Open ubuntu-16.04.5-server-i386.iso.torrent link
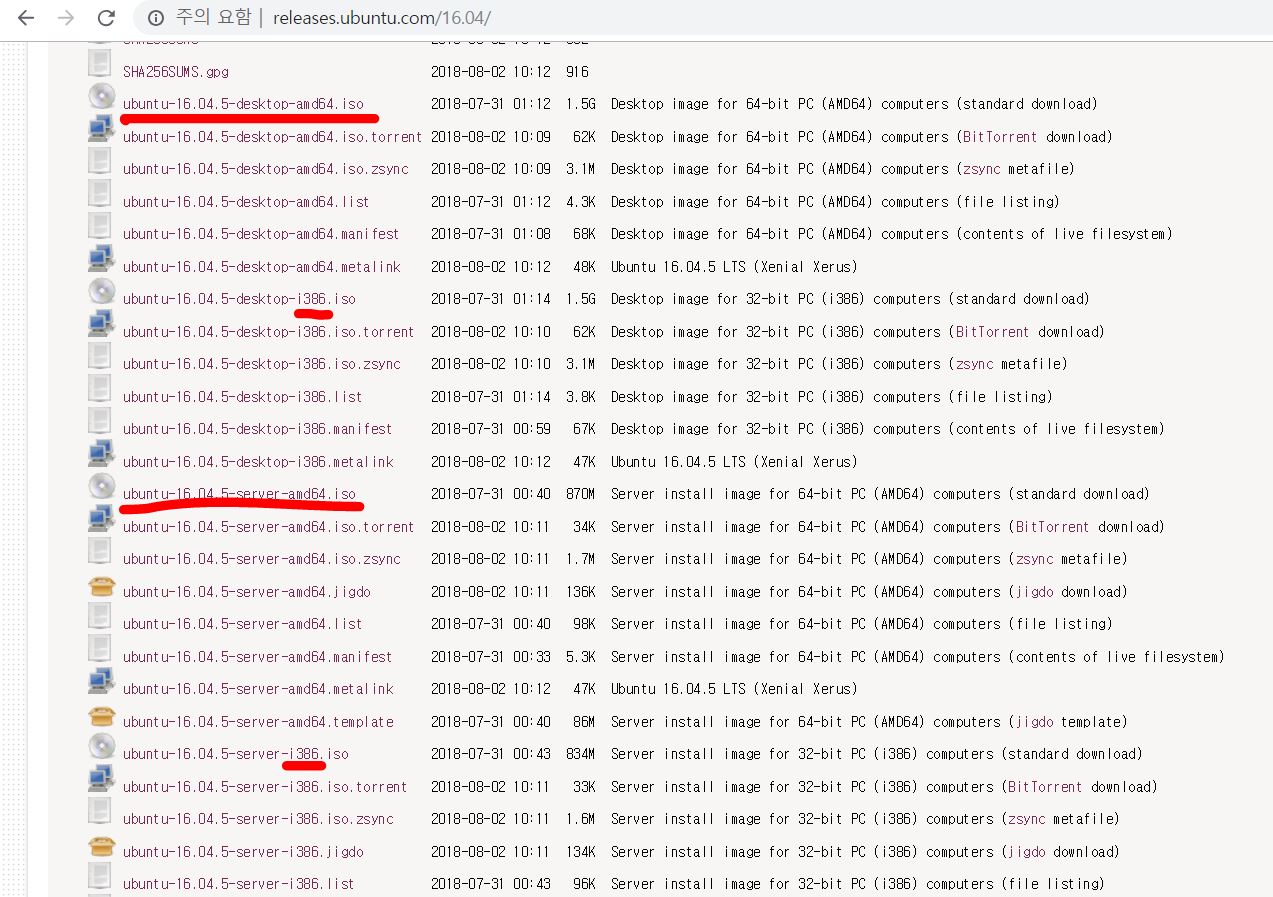Screen dimensions: 1273x897 tap(265, 787)
